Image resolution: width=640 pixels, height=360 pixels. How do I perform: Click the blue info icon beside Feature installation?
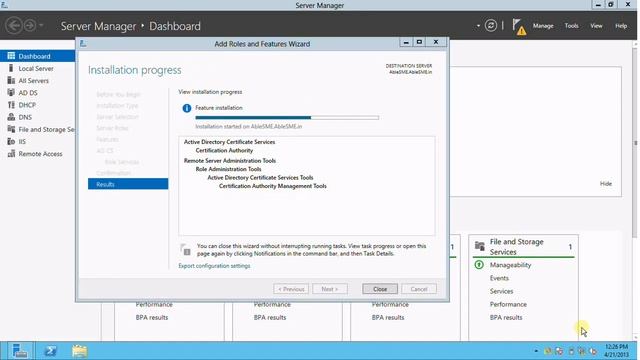[x=187, y=108]
